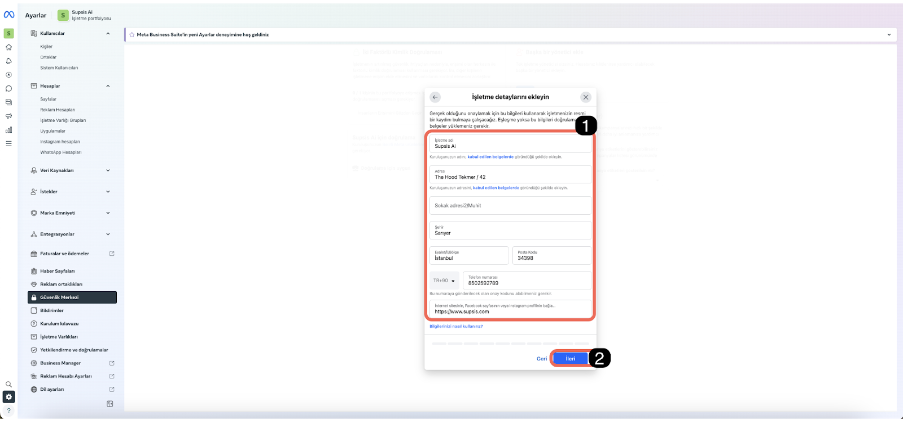This screenshot has width=906, height=422.
Task: Open the bar chart insights icon
Action: pyautogui.click(x=9, y=129)
